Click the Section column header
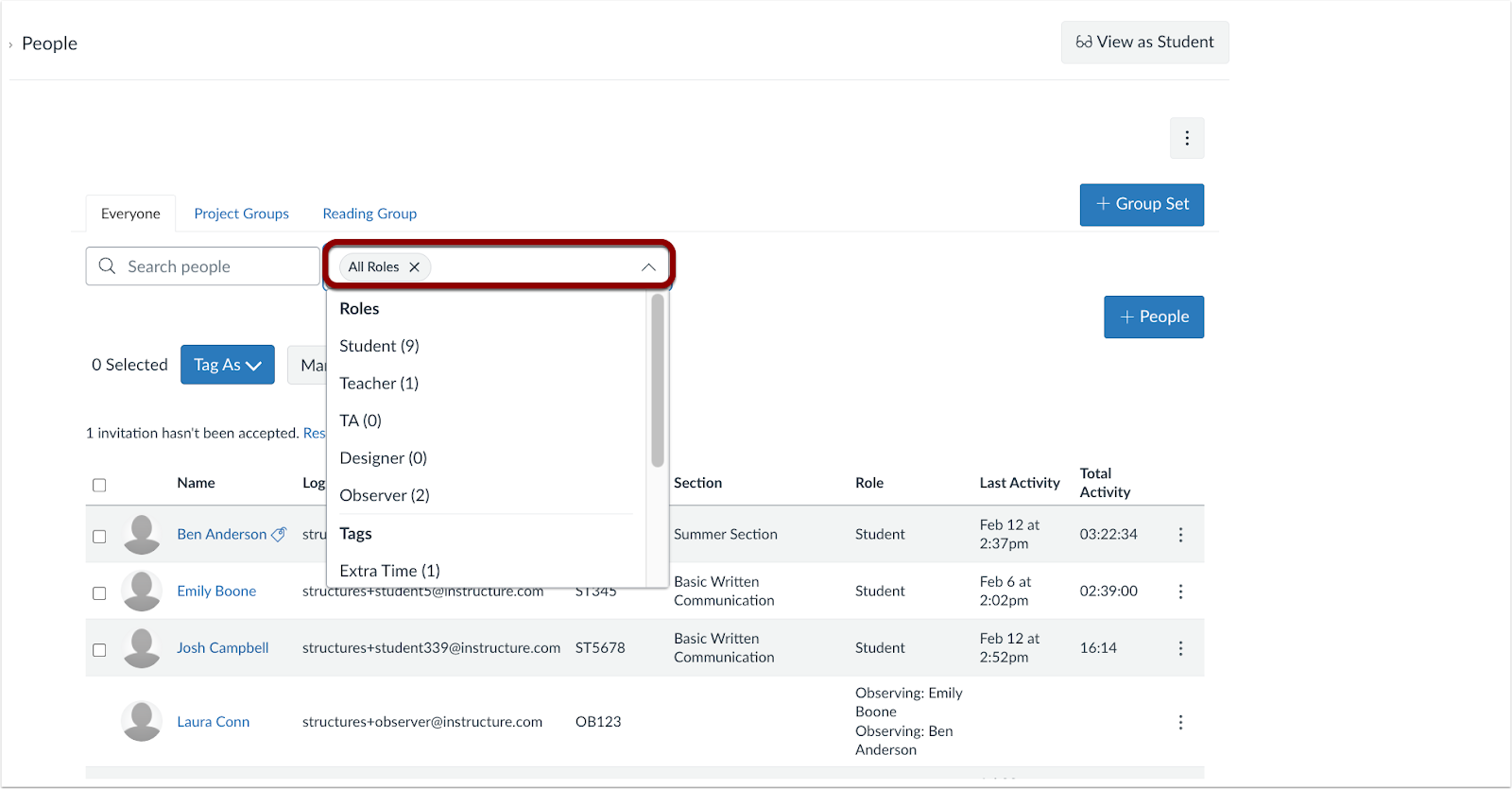This screenshot has width=1512, height=789. tap(698, 483)
